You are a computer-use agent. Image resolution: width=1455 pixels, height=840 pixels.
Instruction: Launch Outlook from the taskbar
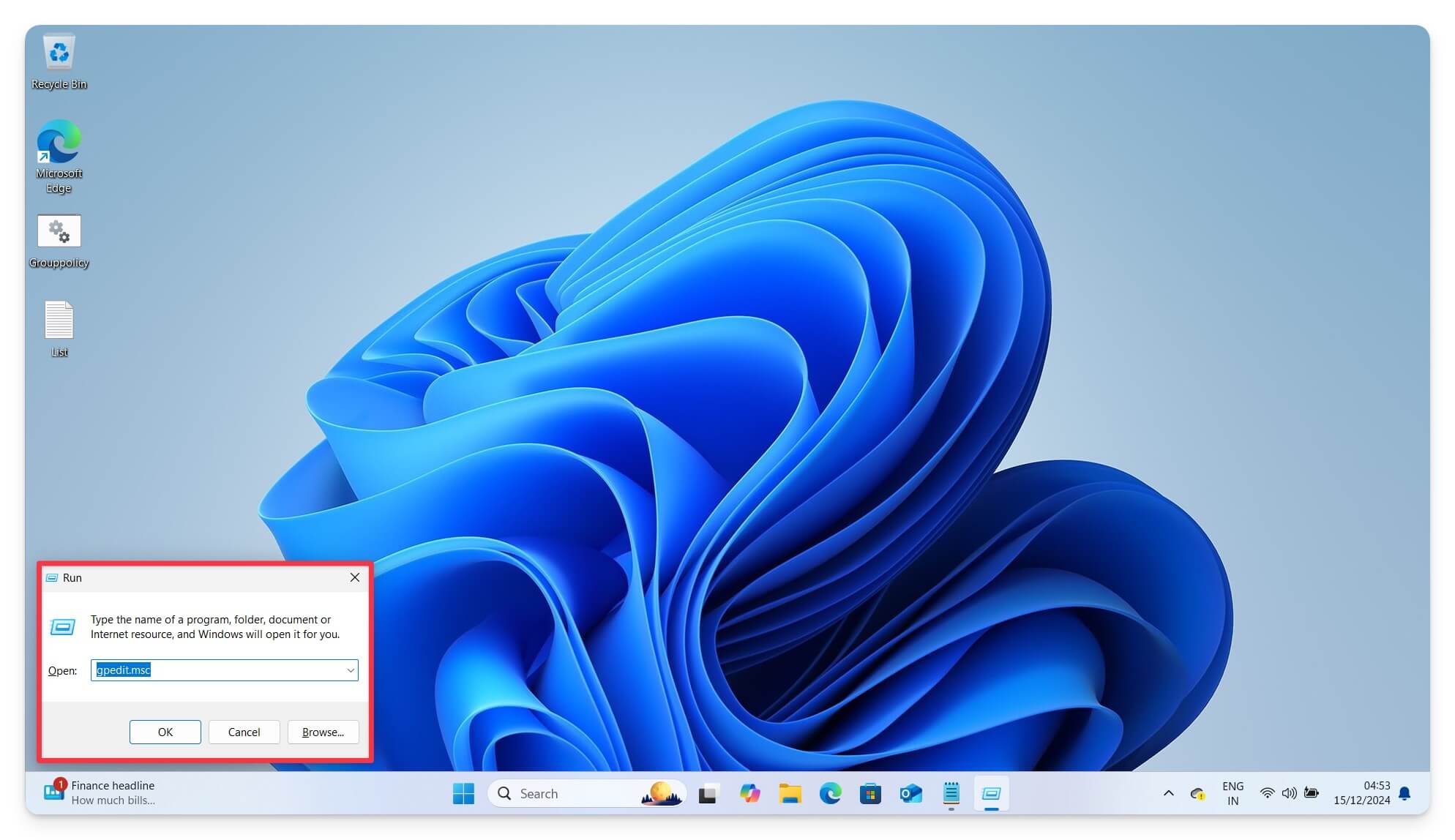pyautogui.click(x=910, y=793)
